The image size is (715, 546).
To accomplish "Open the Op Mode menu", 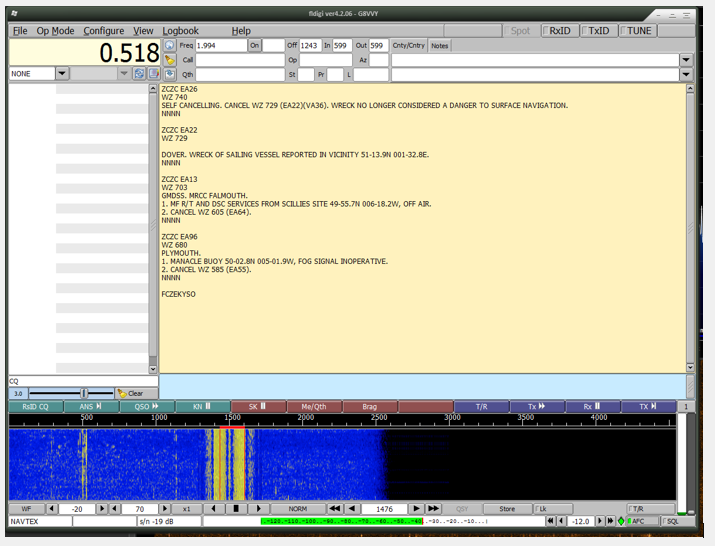I will (x=55, y=31).
